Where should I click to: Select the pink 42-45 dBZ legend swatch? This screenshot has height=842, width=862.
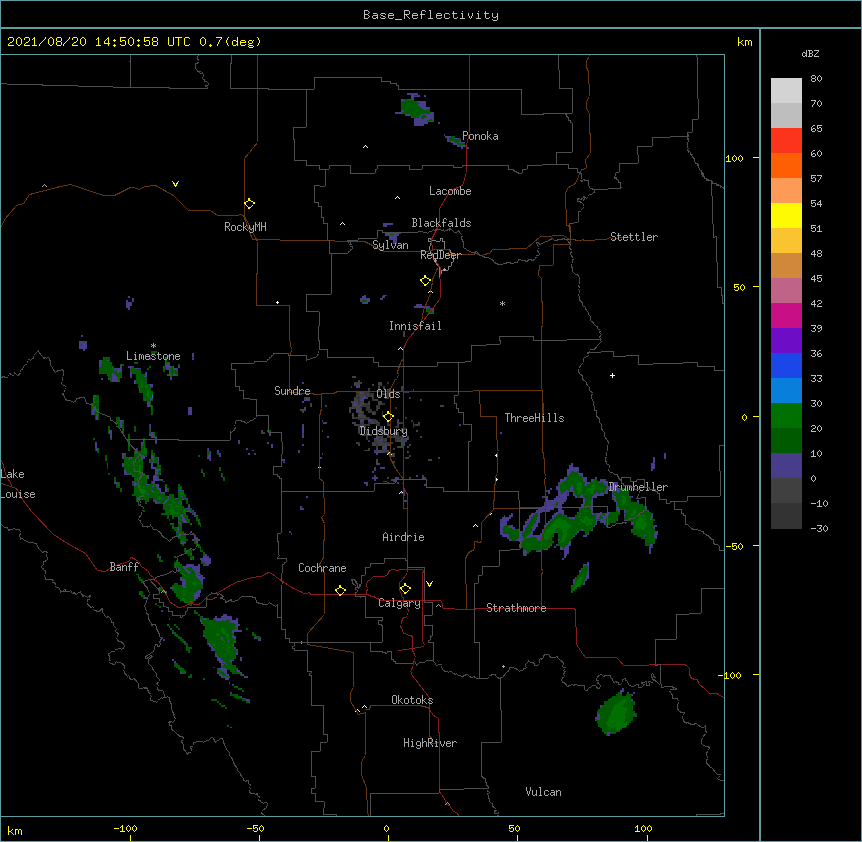click(x=786, y=291)
